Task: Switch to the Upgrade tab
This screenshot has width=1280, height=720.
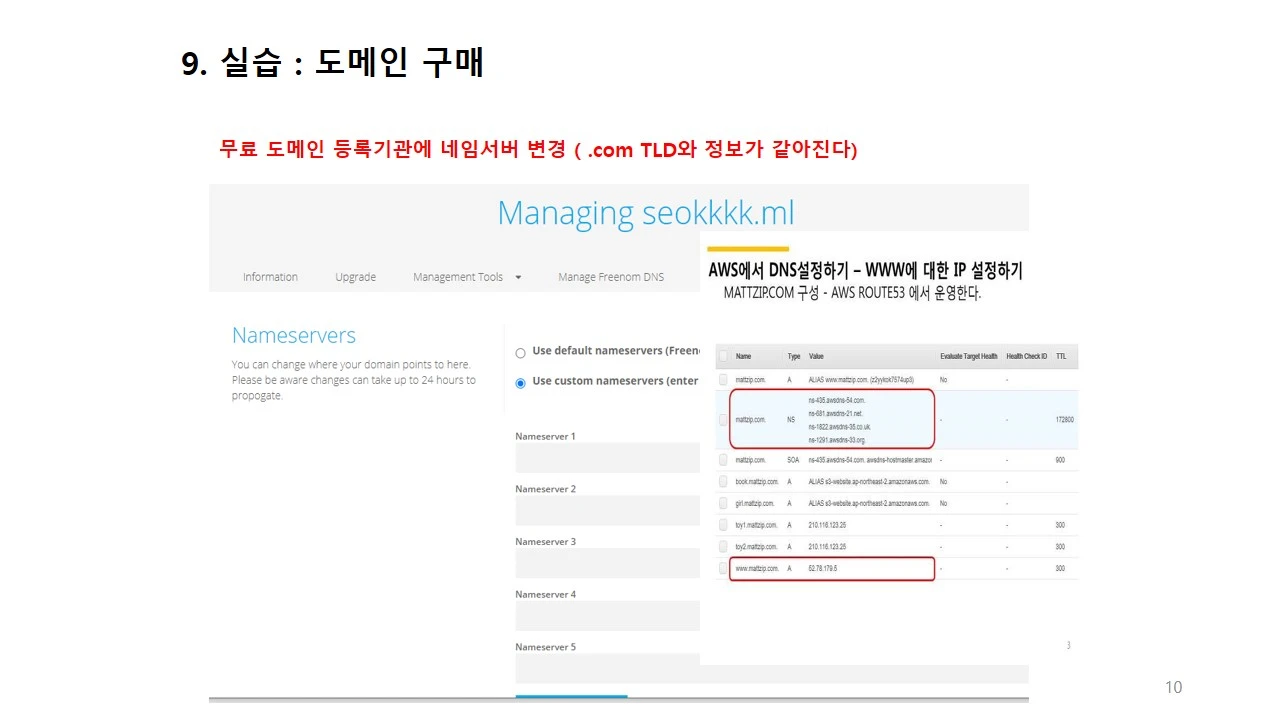Action: tap(355, 277)
